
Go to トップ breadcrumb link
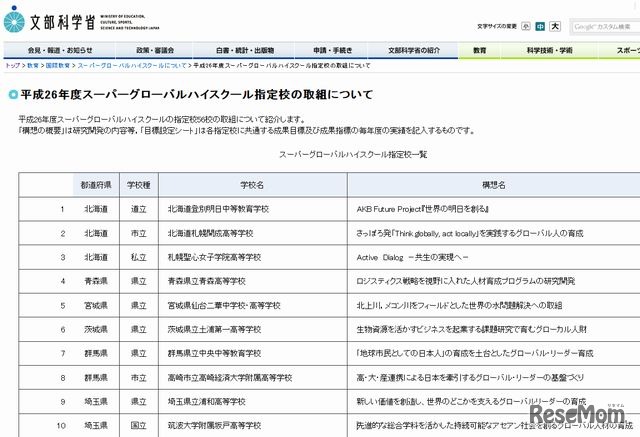[12, 66]
